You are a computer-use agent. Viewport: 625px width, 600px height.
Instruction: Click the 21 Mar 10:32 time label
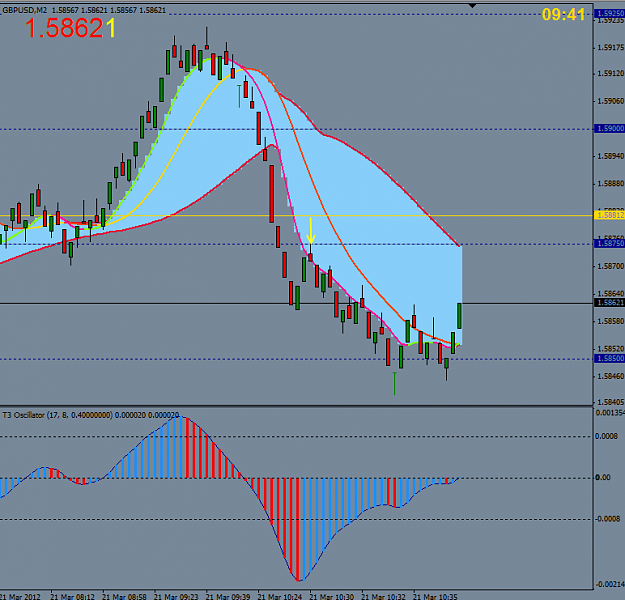pos(383,596)
